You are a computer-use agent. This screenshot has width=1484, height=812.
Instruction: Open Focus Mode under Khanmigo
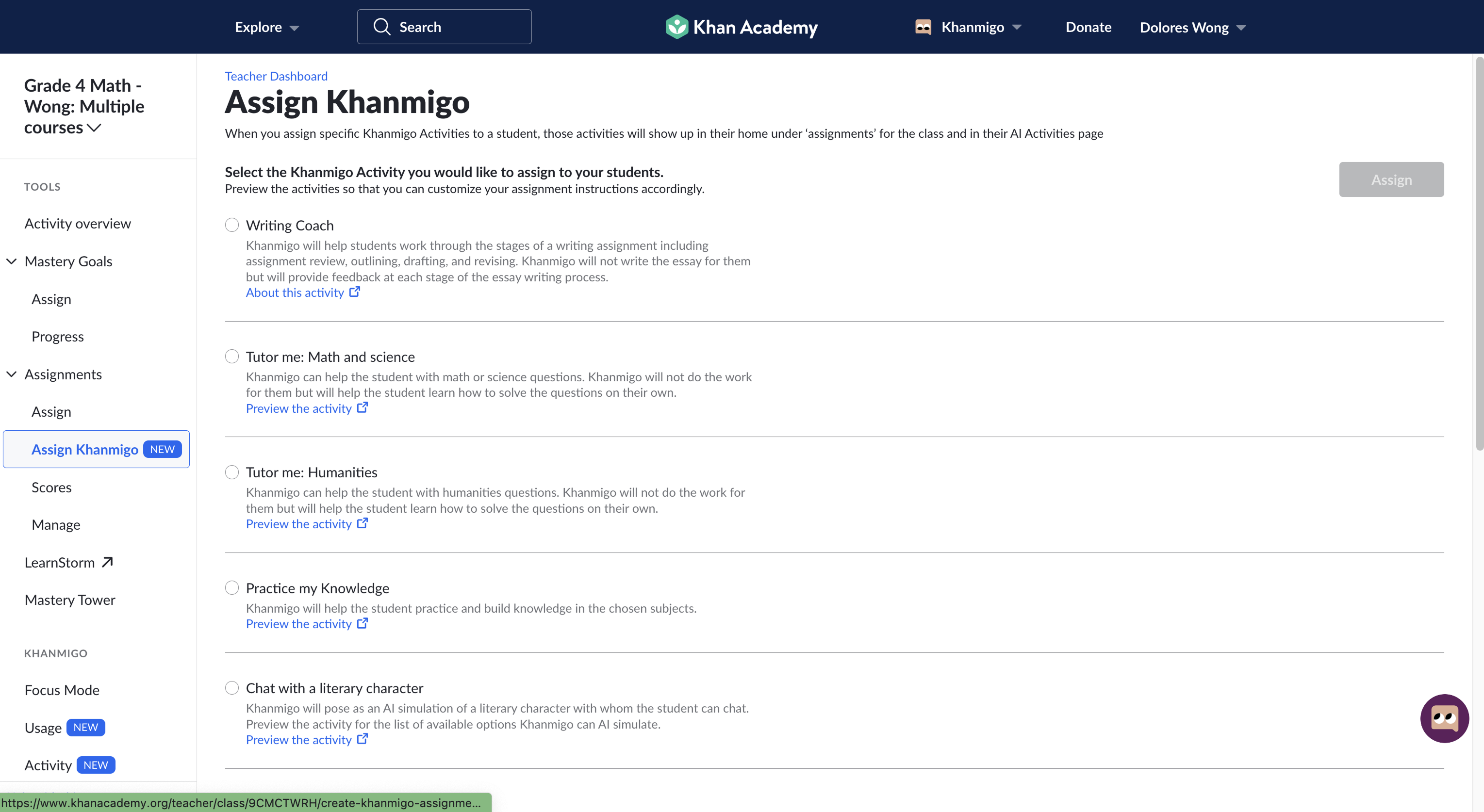[x=62, y=690]
